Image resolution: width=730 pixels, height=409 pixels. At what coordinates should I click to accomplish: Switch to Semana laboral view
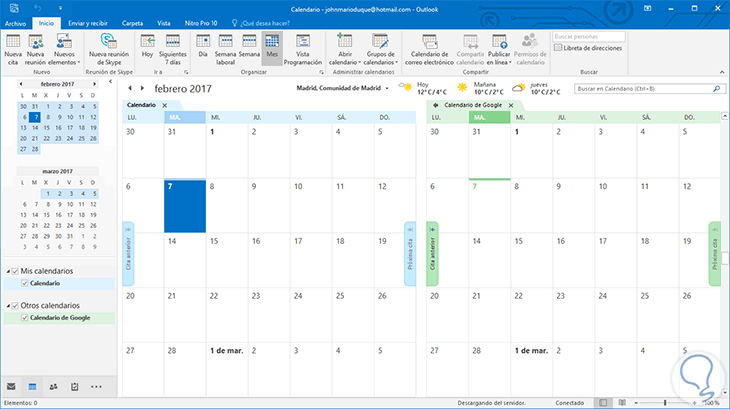click(225, 50)
